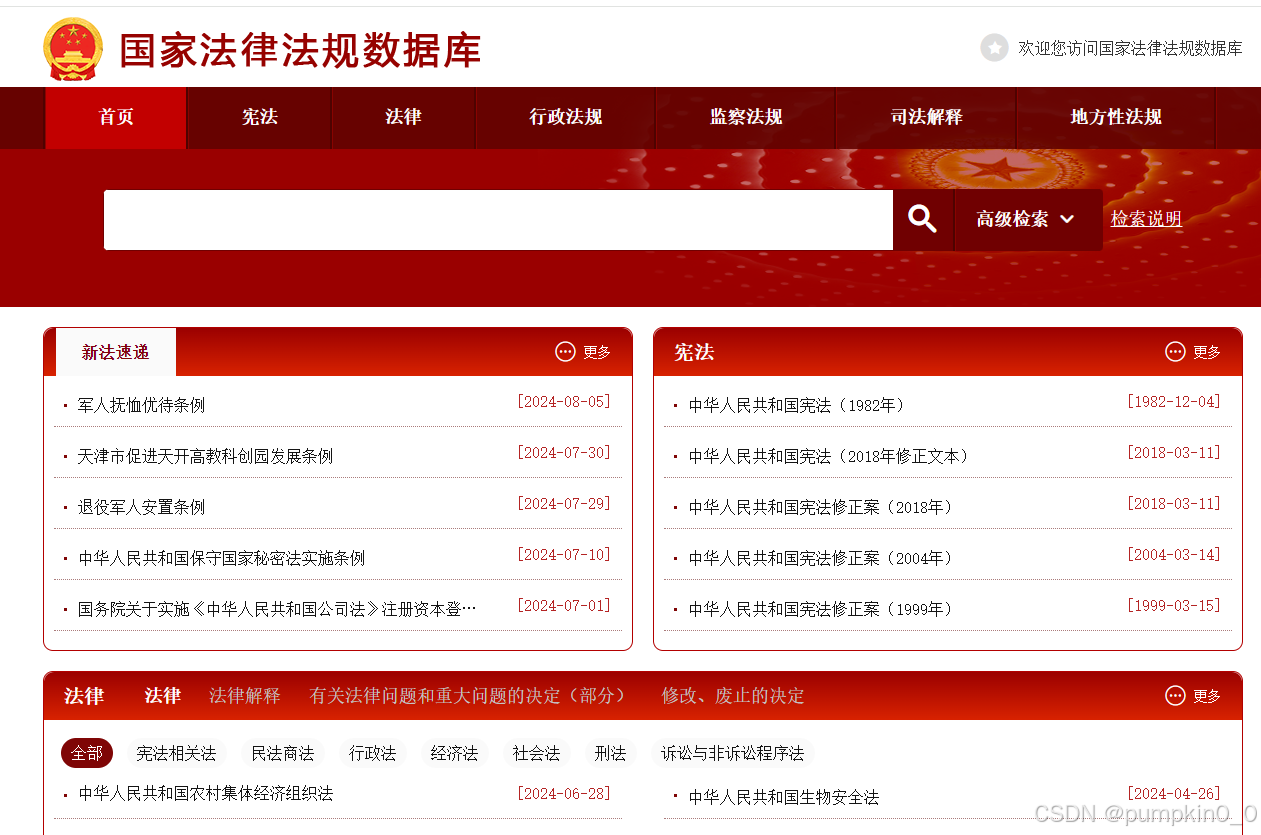1261x835 pixels.
Task: Open the 地方性法规 navigation tab
Action: coord(1116,117)
